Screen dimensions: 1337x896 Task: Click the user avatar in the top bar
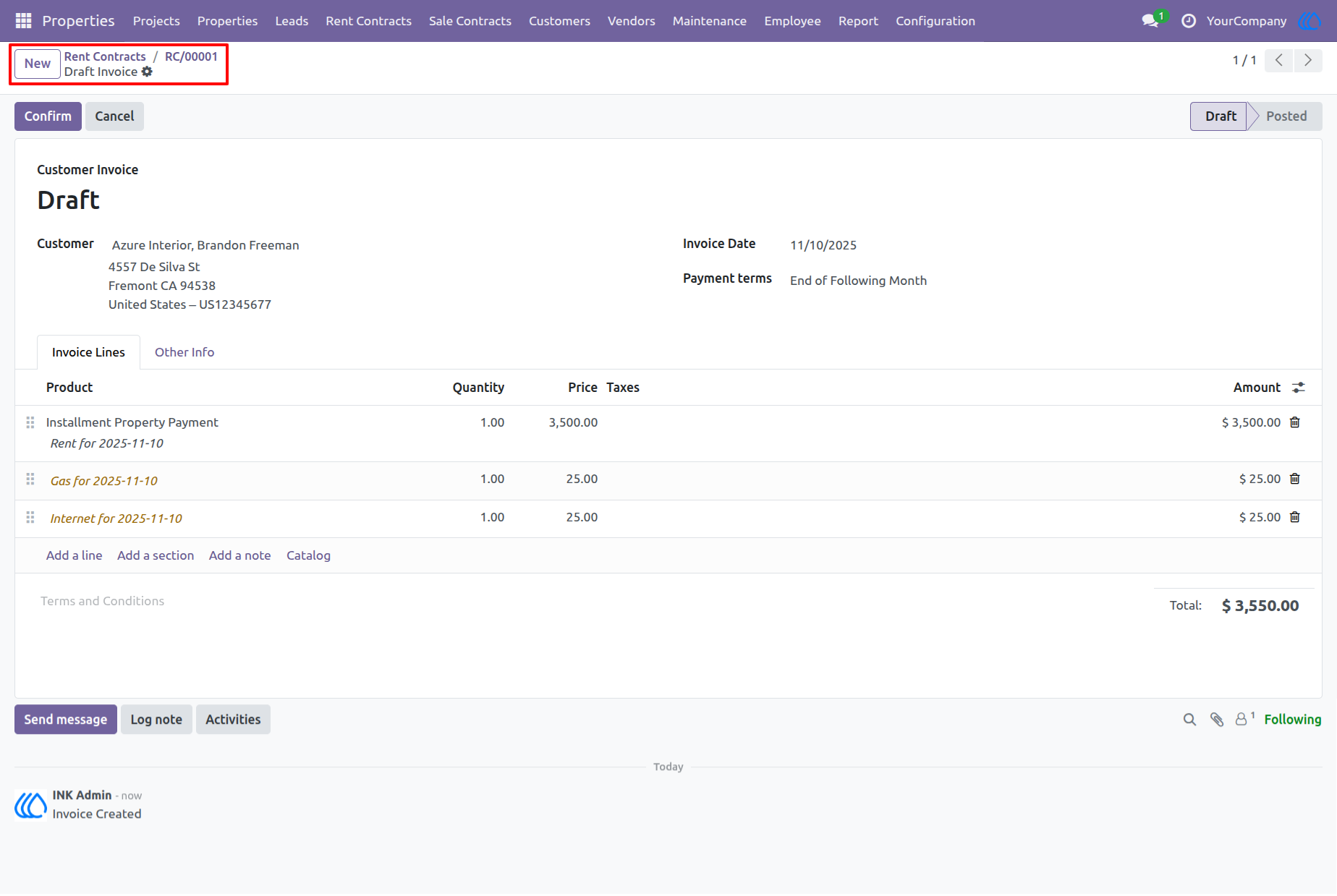coord(1310,21)
